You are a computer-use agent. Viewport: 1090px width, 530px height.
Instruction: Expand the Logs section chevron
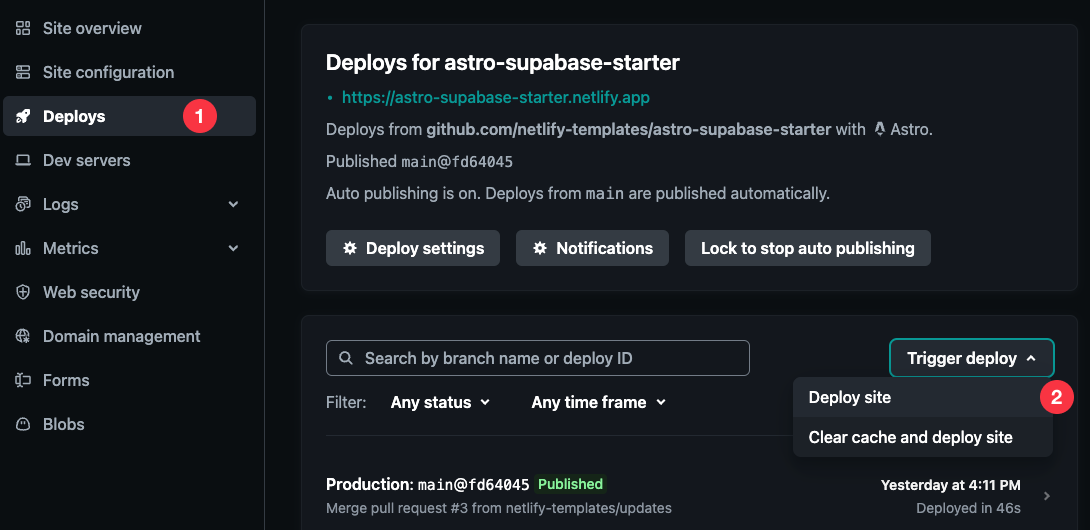pos(234,204)
